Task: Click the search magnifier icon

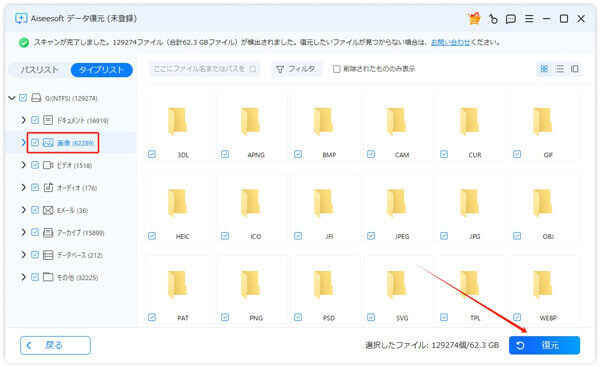Action: click(x=253, y=69)
